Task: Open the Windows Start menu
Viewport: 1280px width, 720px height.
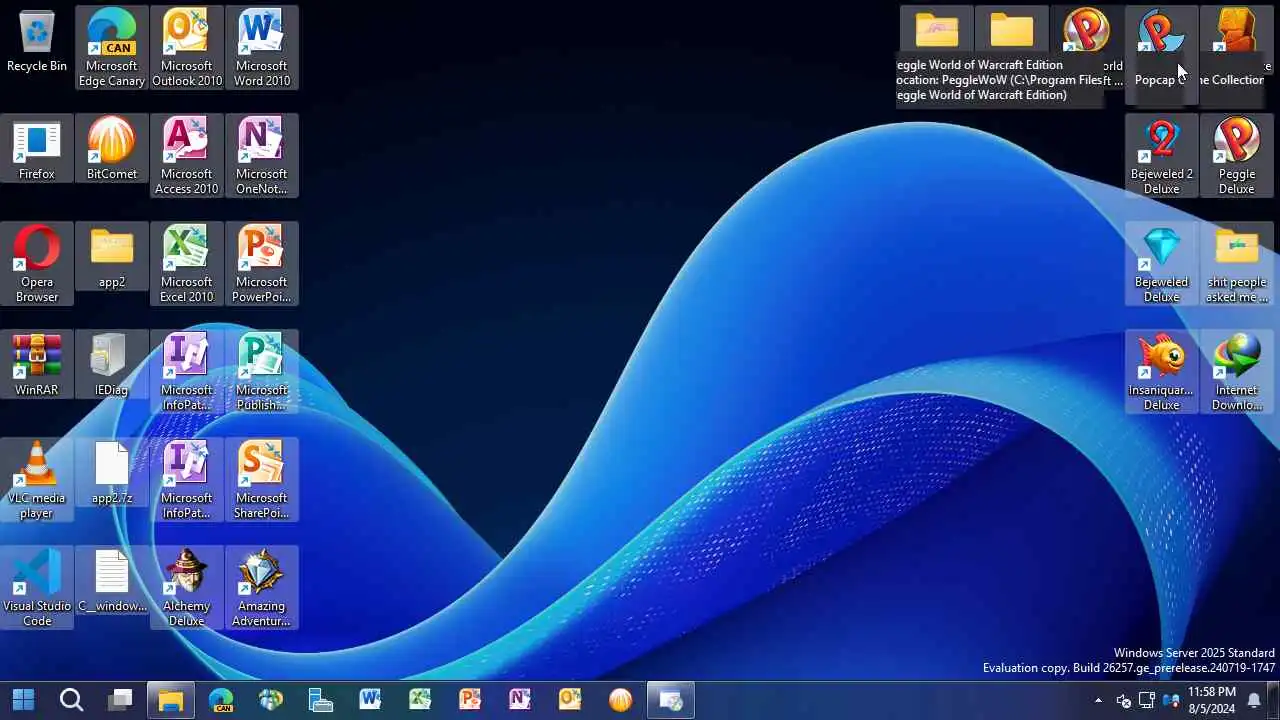Action: click(x=23, y=700)
